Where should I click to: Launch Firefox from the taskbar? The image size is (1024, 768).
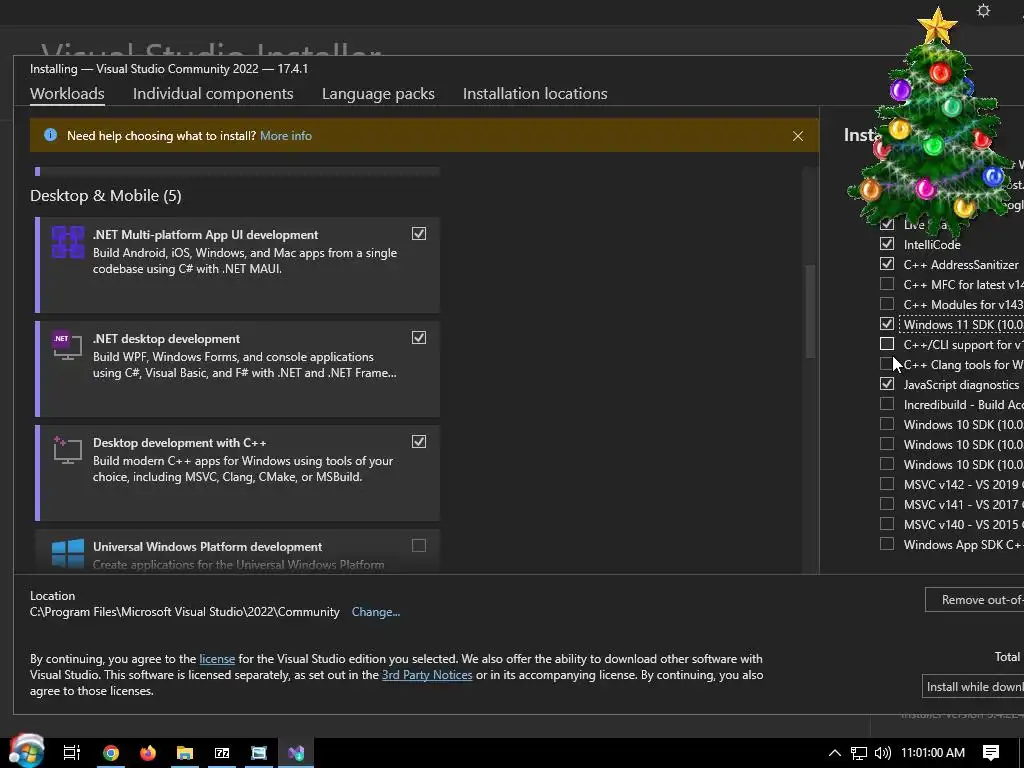pos(148,753)
